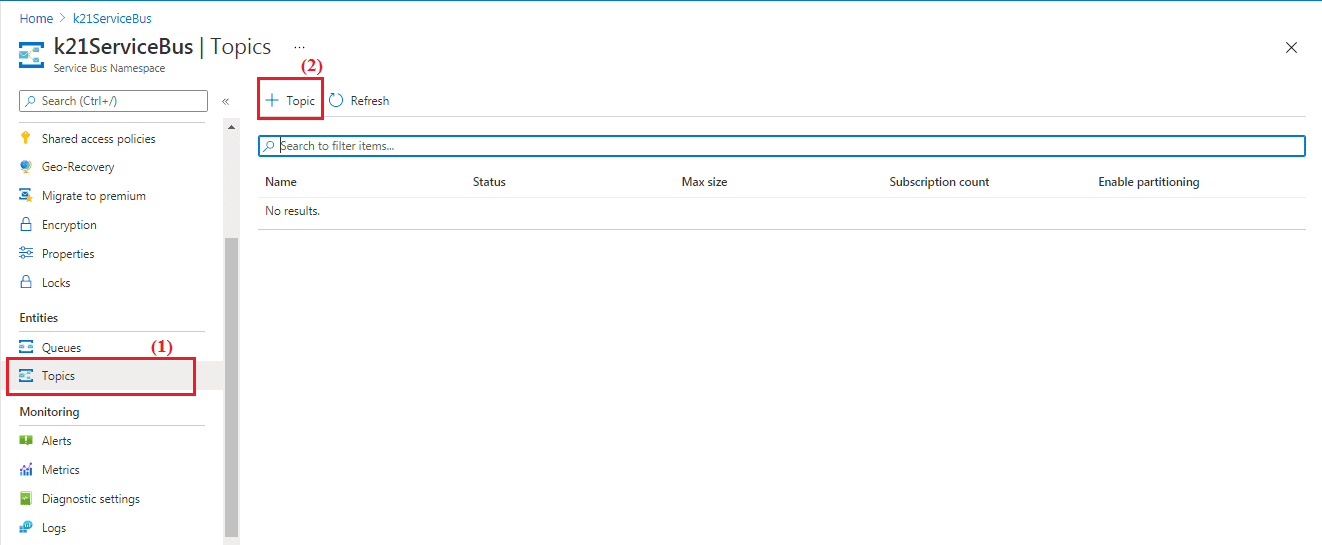Sort by Name column header

[x=281, y=182]
